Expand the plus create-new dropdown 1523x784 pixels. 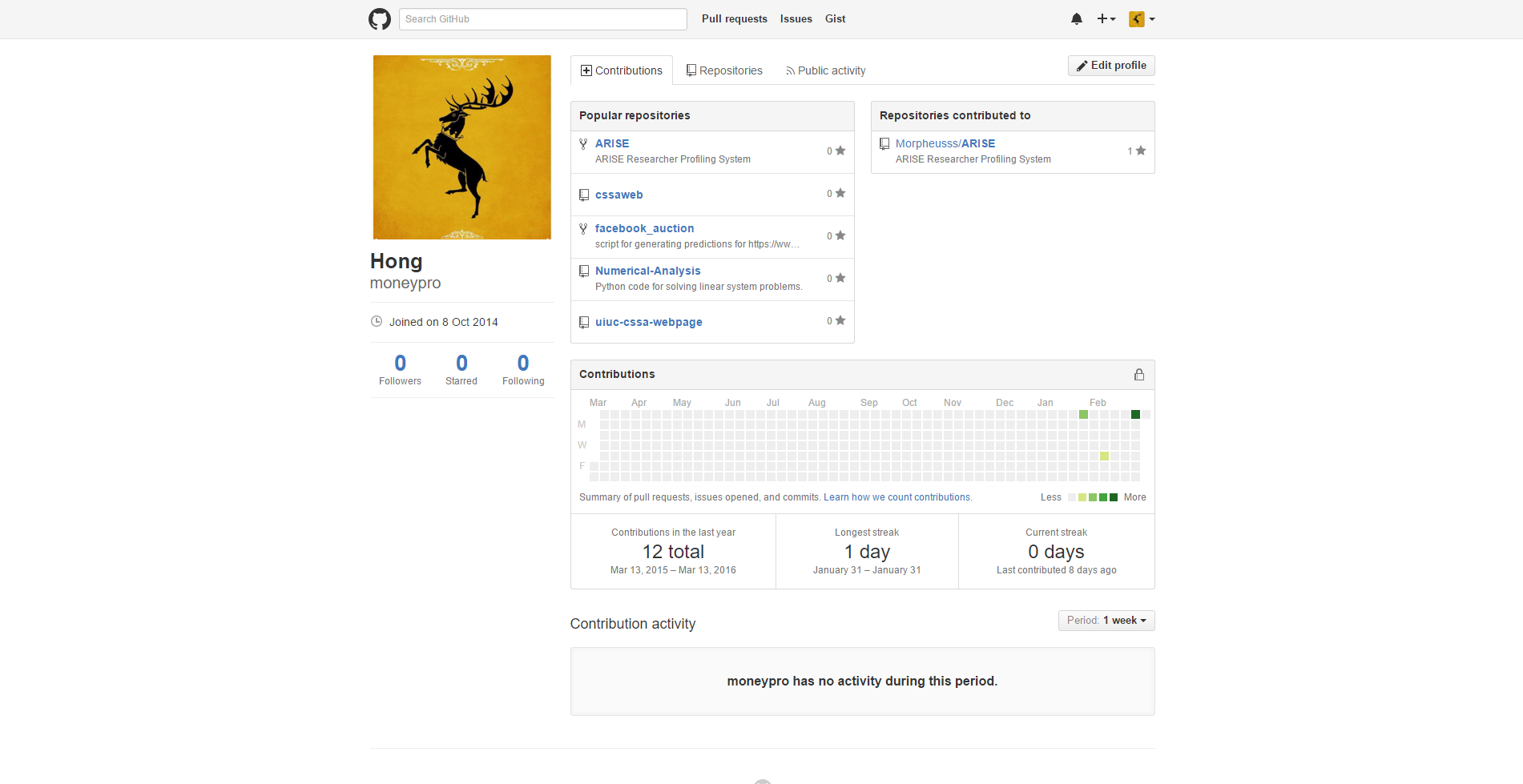(x=1106, y=19)
